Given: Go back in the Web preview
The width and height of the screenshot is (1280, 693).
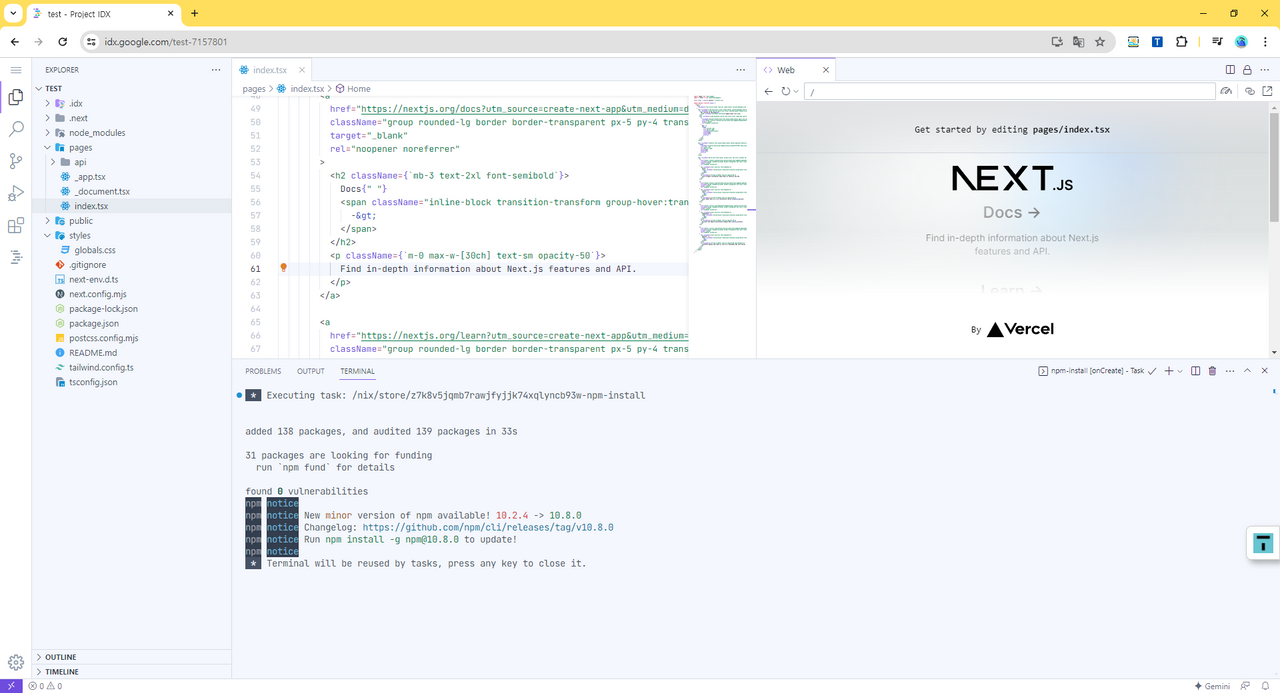Looking at the screenshot, I should (x=769, y=91).
